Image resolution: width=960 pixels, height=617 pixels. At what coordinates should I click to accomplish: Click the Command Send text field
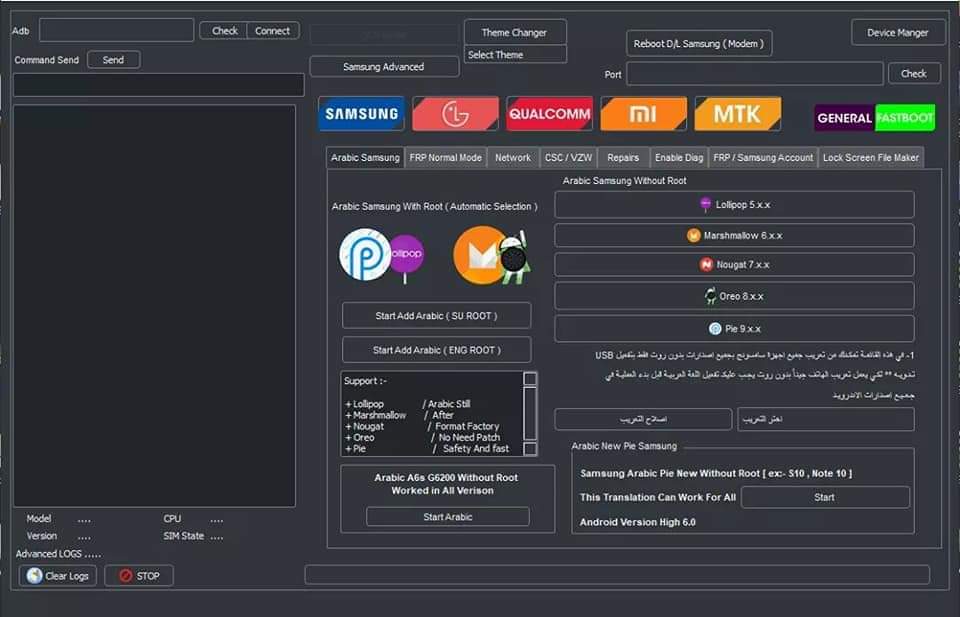pos(159,85)
